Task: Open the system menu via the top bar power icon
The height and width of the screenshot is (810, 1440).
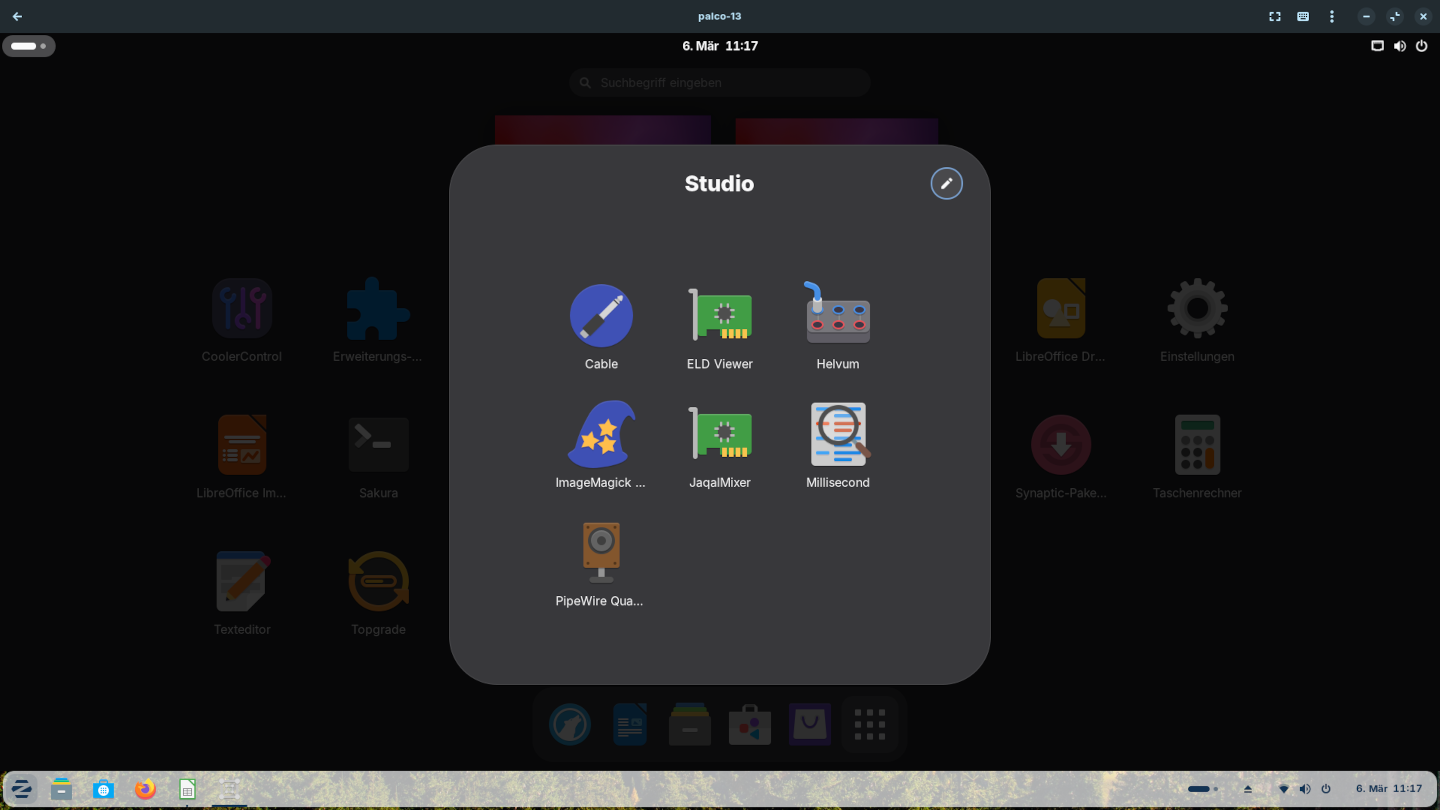Action: [1421, 46]
